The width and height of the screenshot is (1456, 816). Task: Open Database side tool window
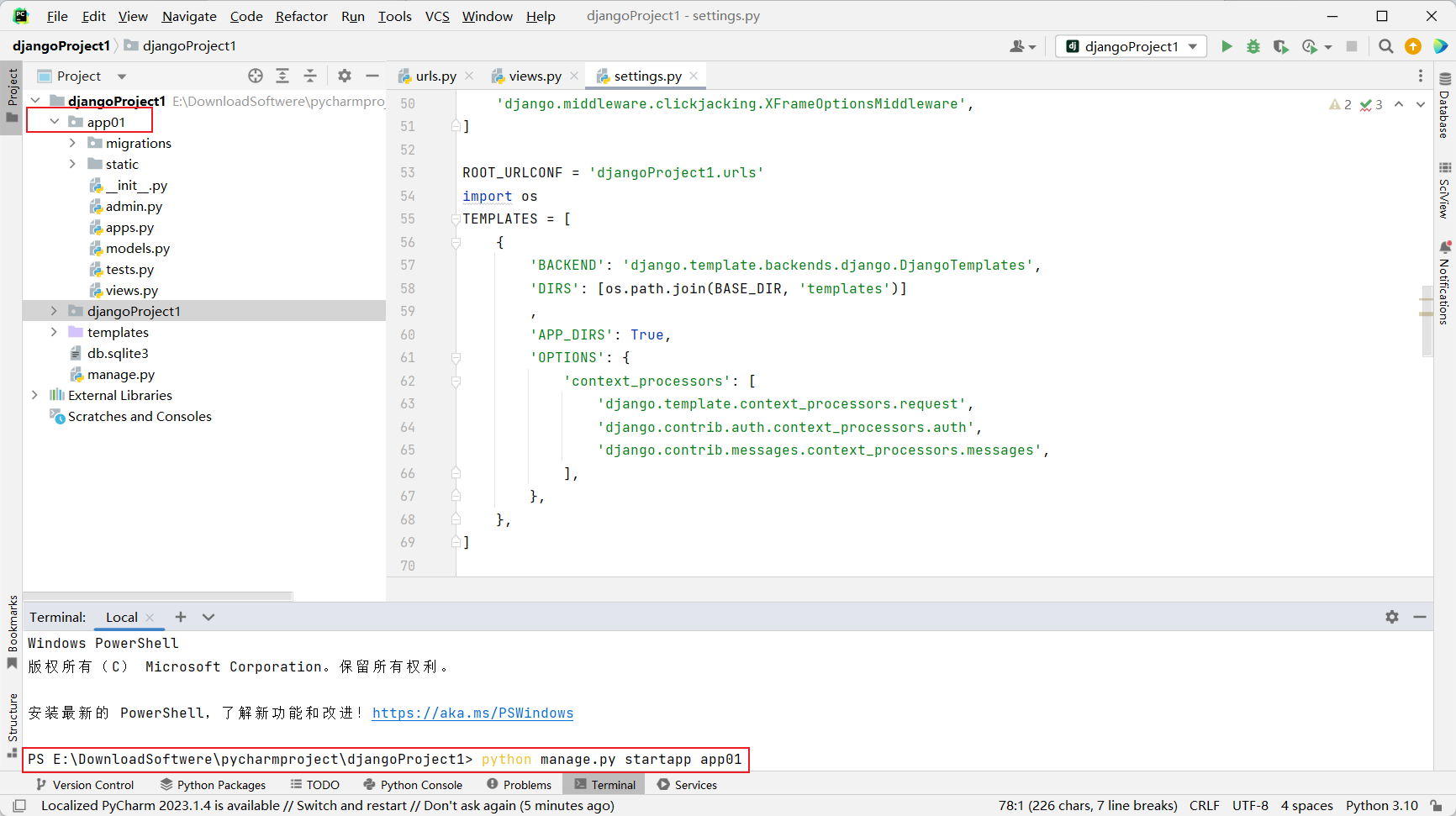(1444, 105)
